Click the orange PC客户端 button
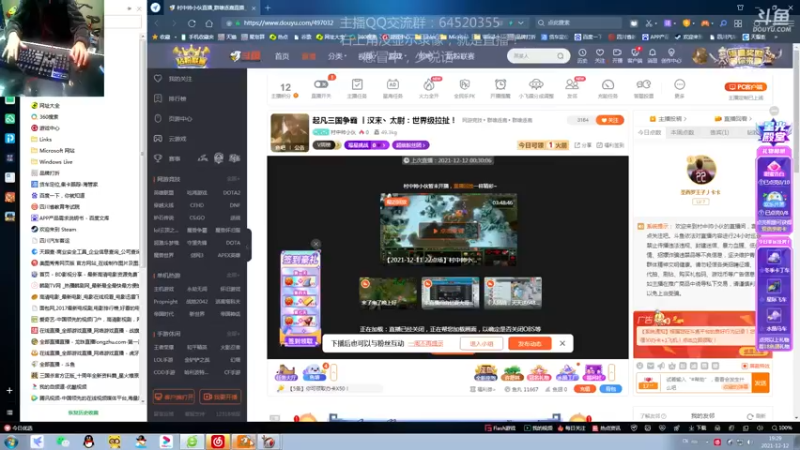800x450 pixels. tap(746, 87)
